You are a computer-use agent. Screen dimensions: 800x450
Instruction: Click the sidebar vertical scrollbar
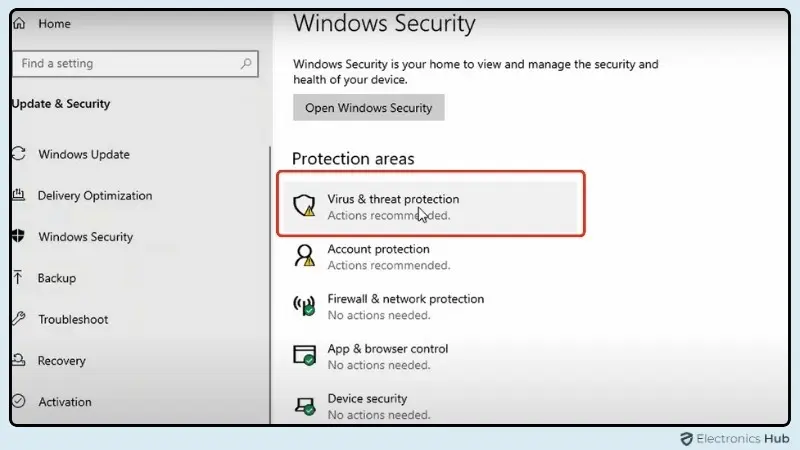coord(269,280)
